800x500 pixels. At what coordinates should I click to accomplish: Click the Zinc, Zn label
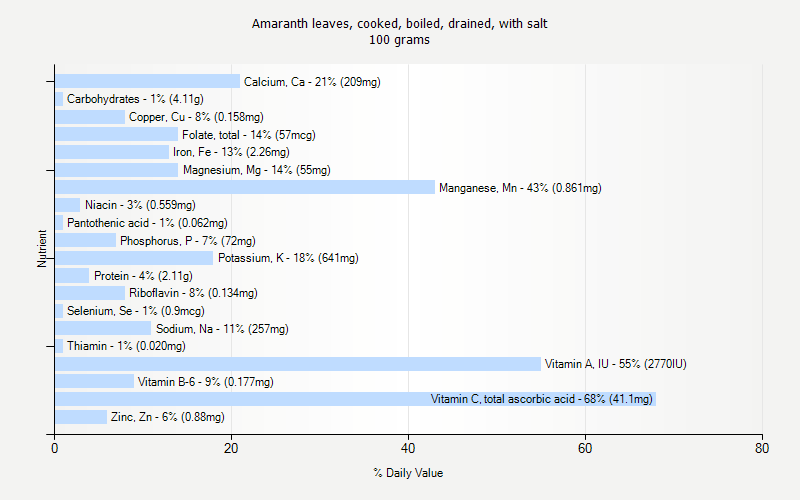(167, 417)
